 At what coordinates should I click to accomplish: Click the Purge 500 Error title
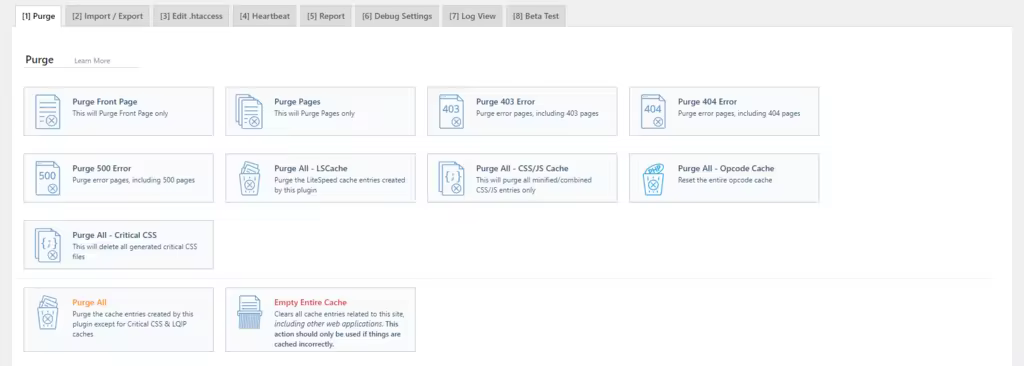coord(102,169)
